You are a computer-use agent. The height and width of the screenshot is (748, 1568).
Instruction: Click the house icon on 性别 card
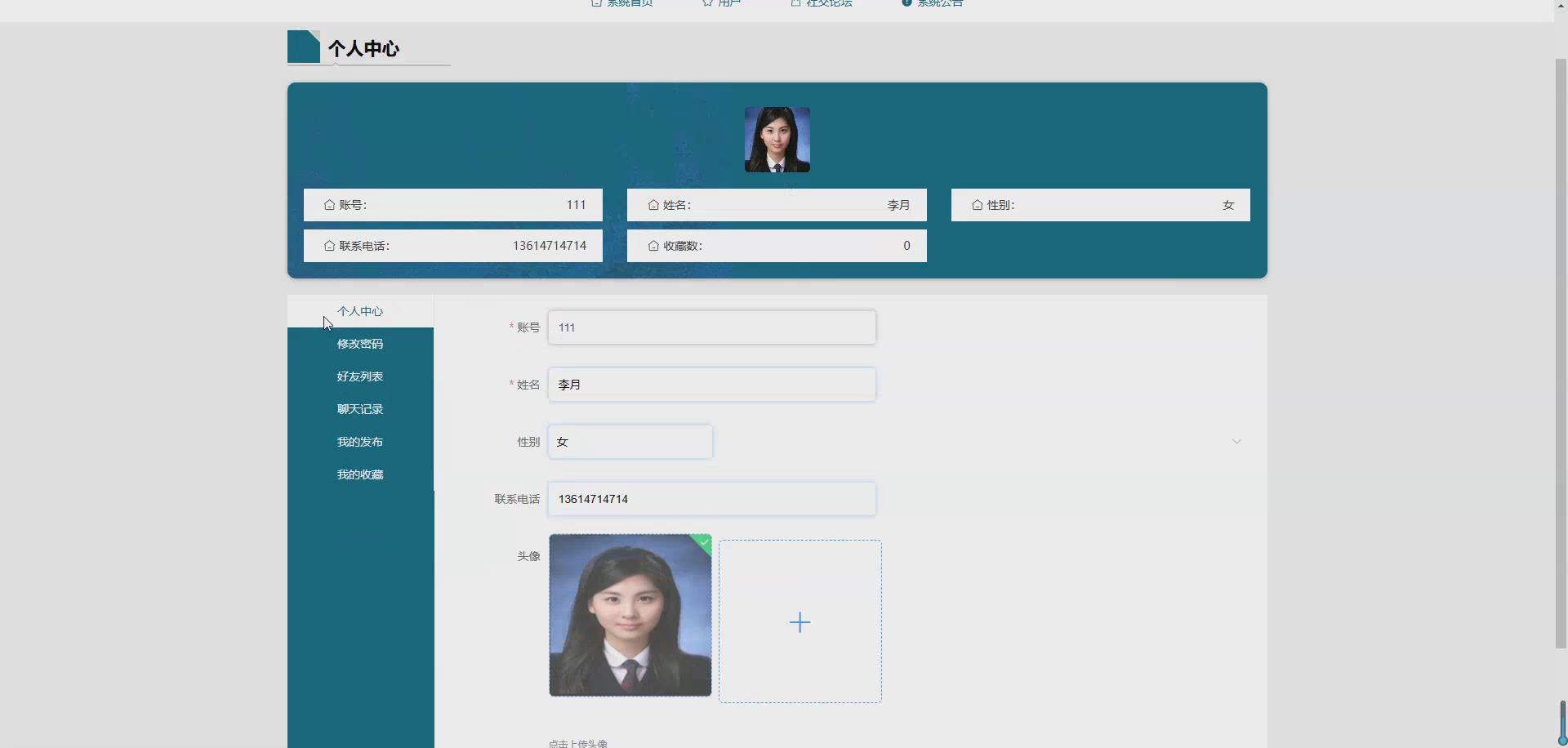tap(978, 205)
